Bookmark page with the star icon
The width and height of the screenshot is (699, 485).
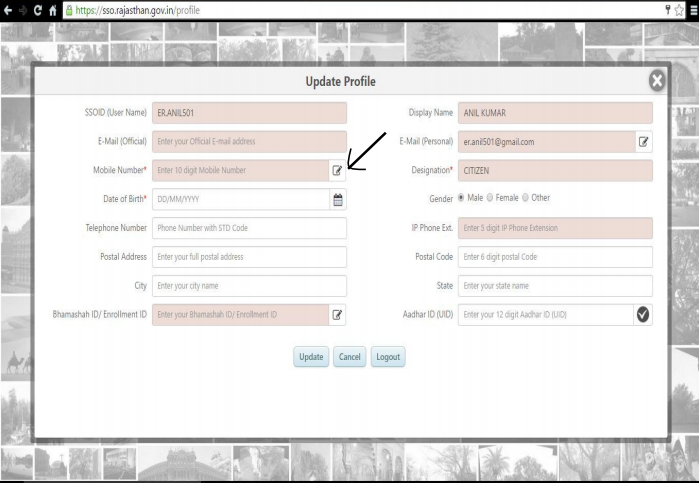(x=679, y=10)
